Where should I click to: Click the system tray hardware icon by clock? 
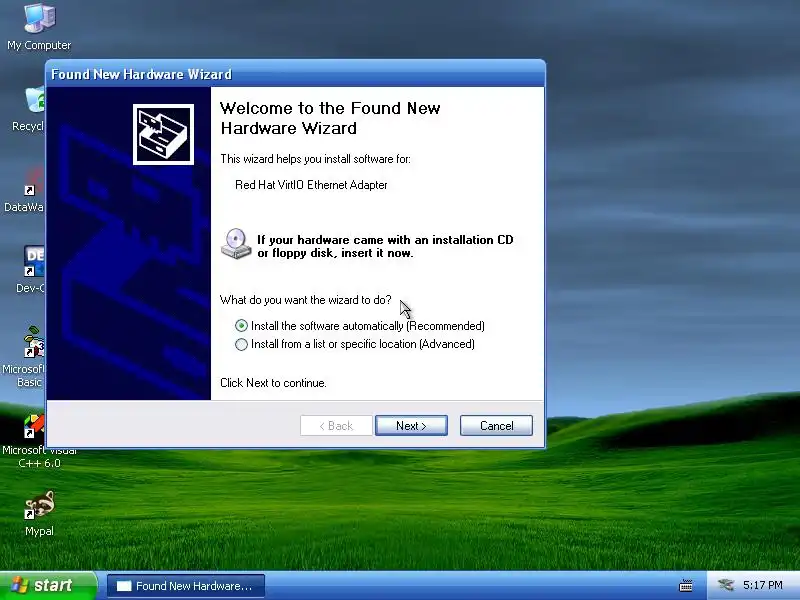coord(725,585)
